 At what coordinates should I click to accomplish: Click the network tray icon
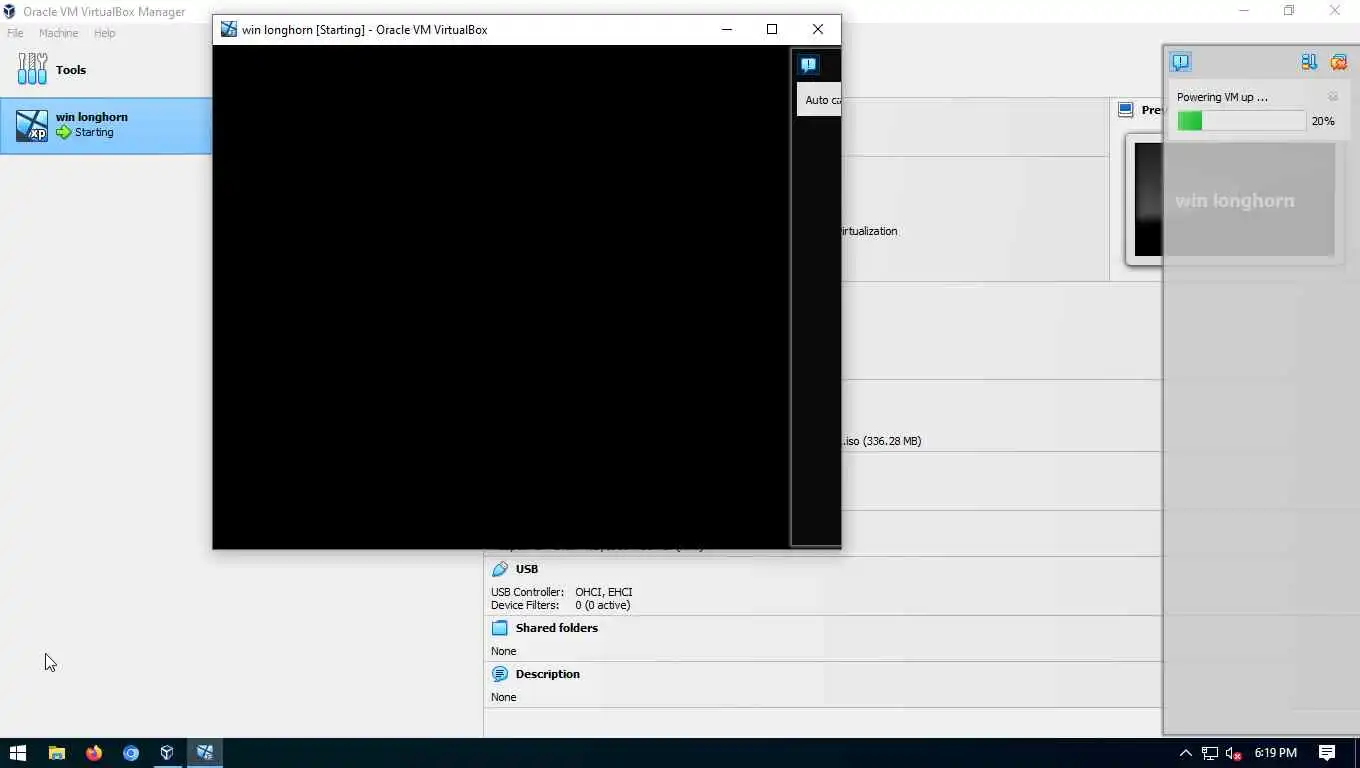click(x=1210, y=753)
